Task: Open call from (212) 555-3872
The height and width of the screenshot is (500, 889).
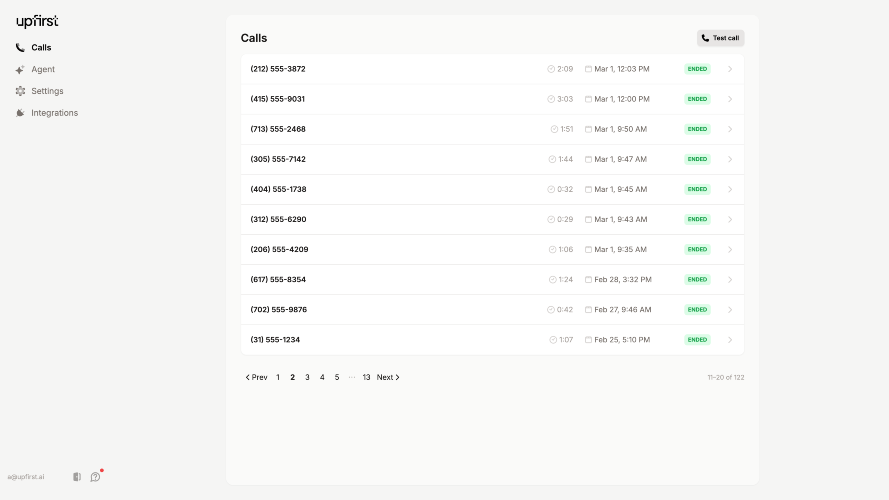Action: pyautogui.click(x=492, y=69)
